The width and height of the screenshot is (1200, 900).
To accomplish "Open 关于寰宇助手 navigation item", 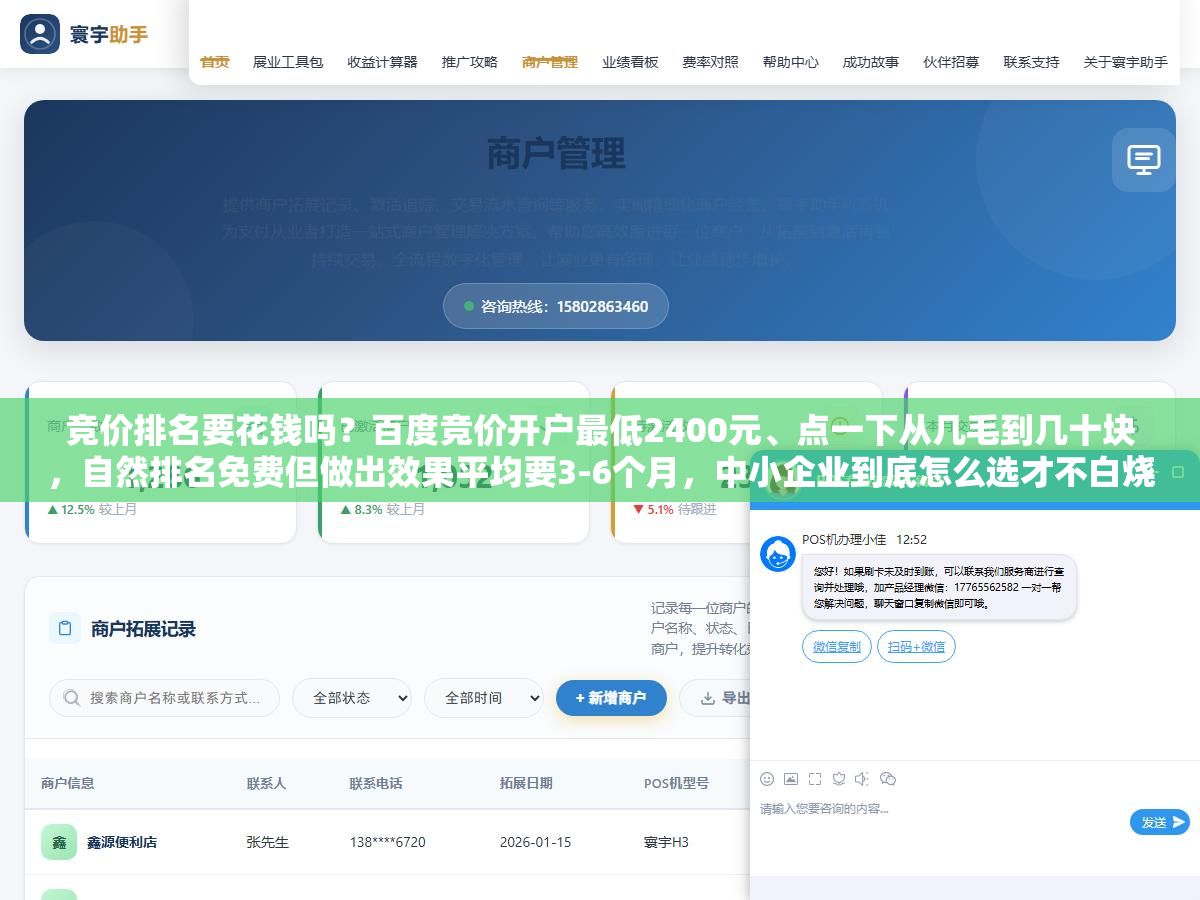I will point(1125,62).
